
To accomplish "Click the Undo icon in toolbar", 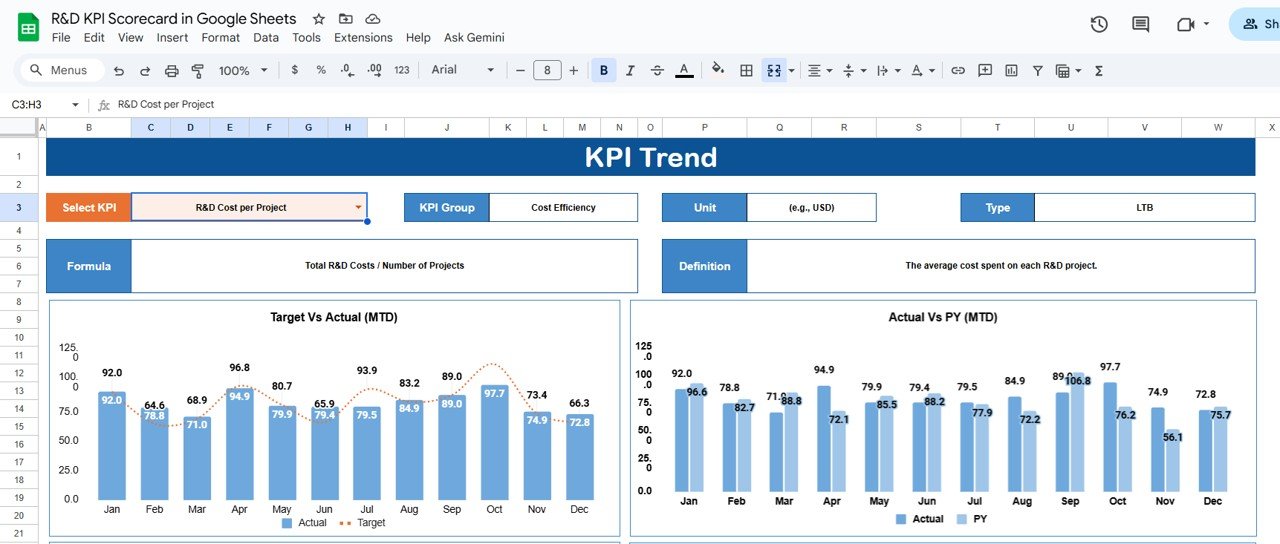I will click(x=120, y=71).
